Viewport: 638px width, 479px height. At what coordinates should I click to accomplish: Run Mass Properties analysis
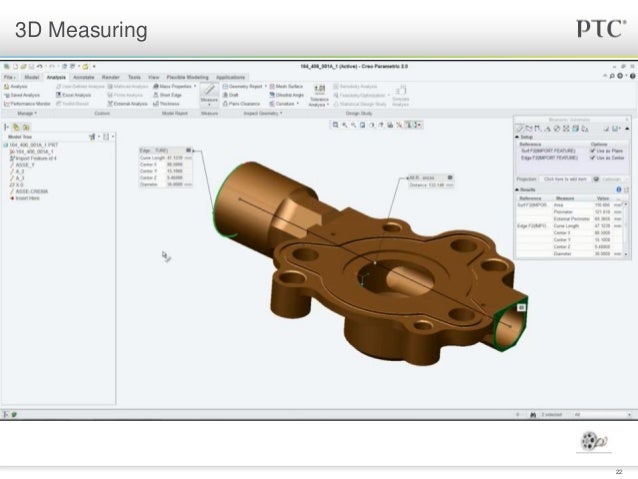click(173, 86)
